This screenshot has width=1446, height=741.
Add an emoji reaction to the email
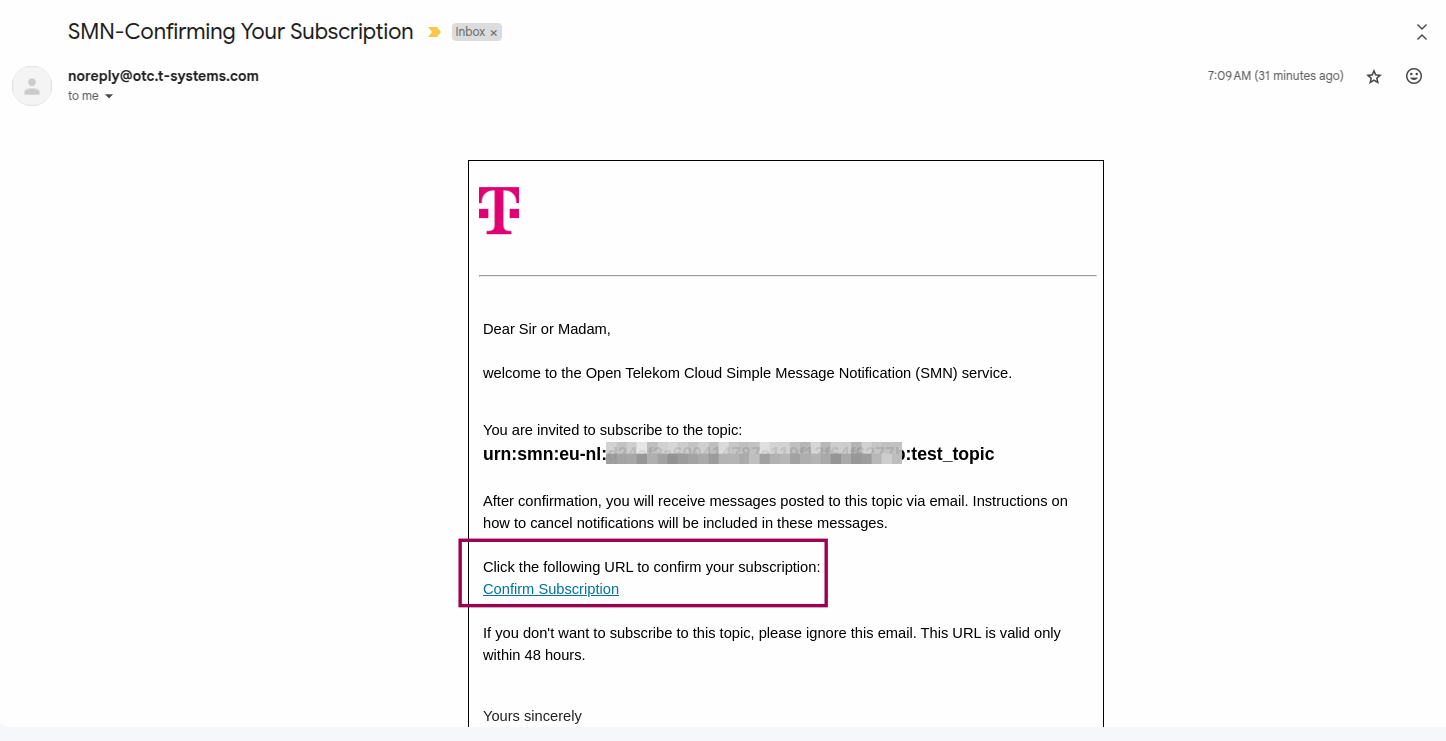(x=1414, y=76)
